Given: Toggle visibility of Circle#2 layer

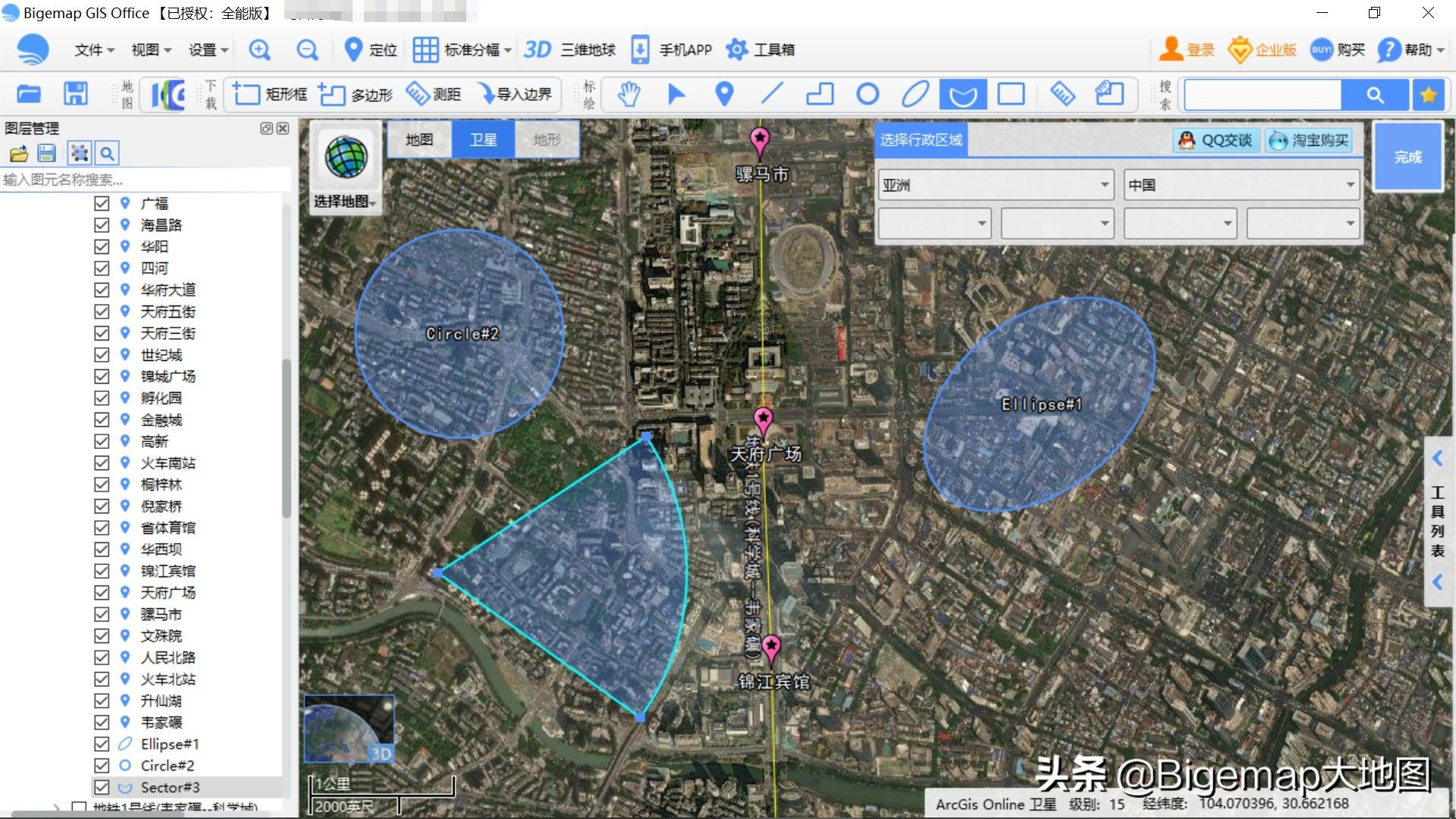Looking at the screenshot, I should tap(103, 765).
